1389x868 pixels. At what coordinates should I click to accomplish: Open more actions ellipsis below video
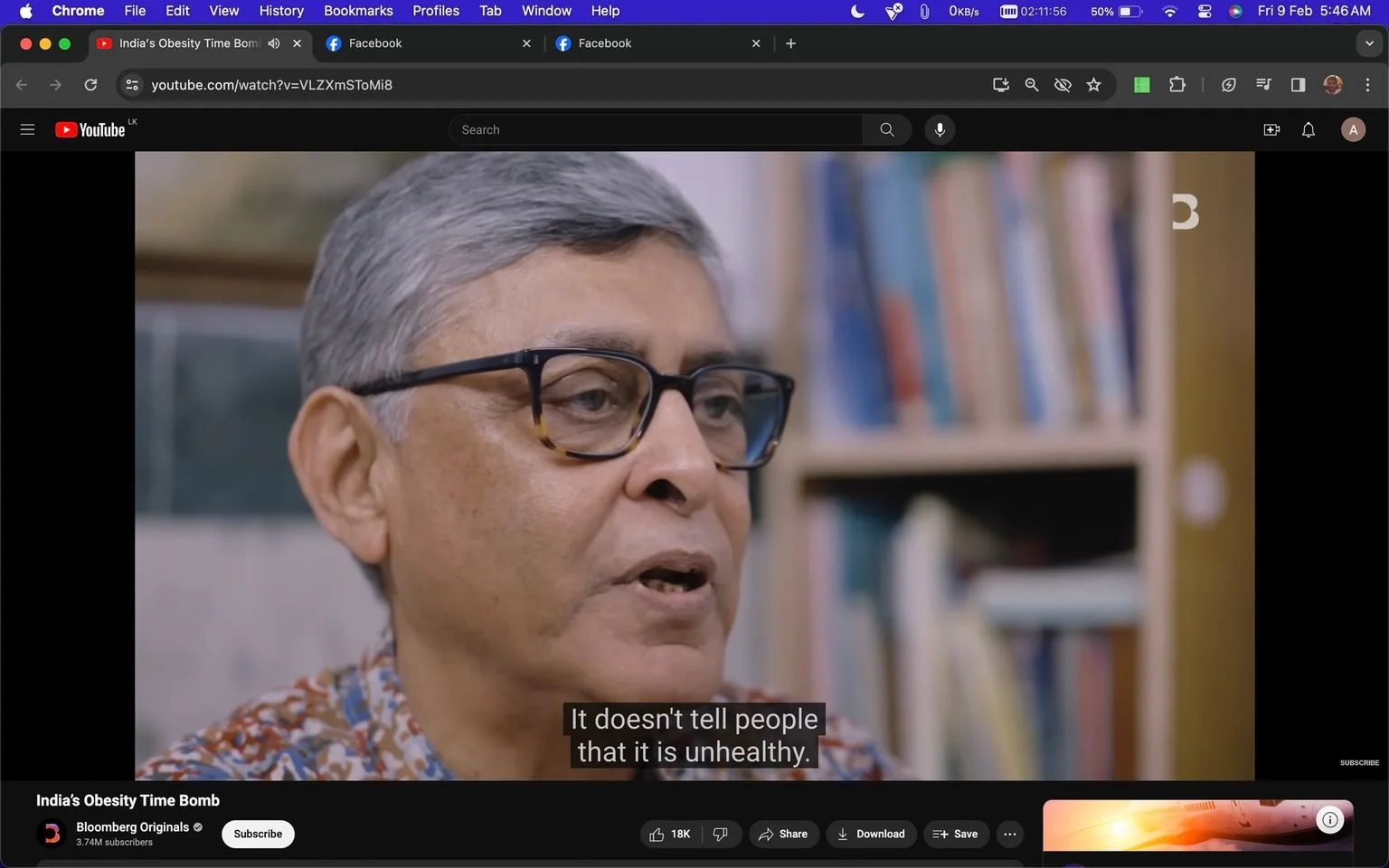(x=1010, y=834)
